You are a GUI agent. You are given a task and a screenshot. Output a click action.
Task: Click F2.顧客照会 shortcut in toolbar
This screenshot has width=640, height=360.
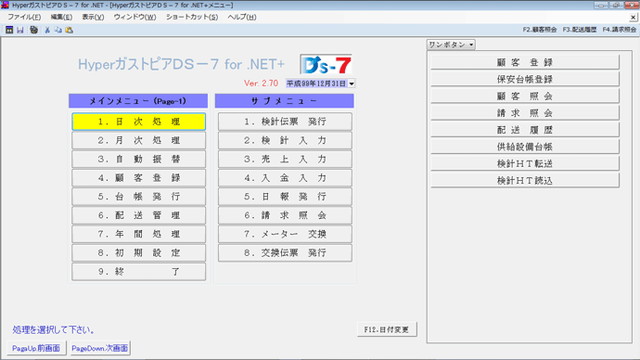(x=540, y=30)
